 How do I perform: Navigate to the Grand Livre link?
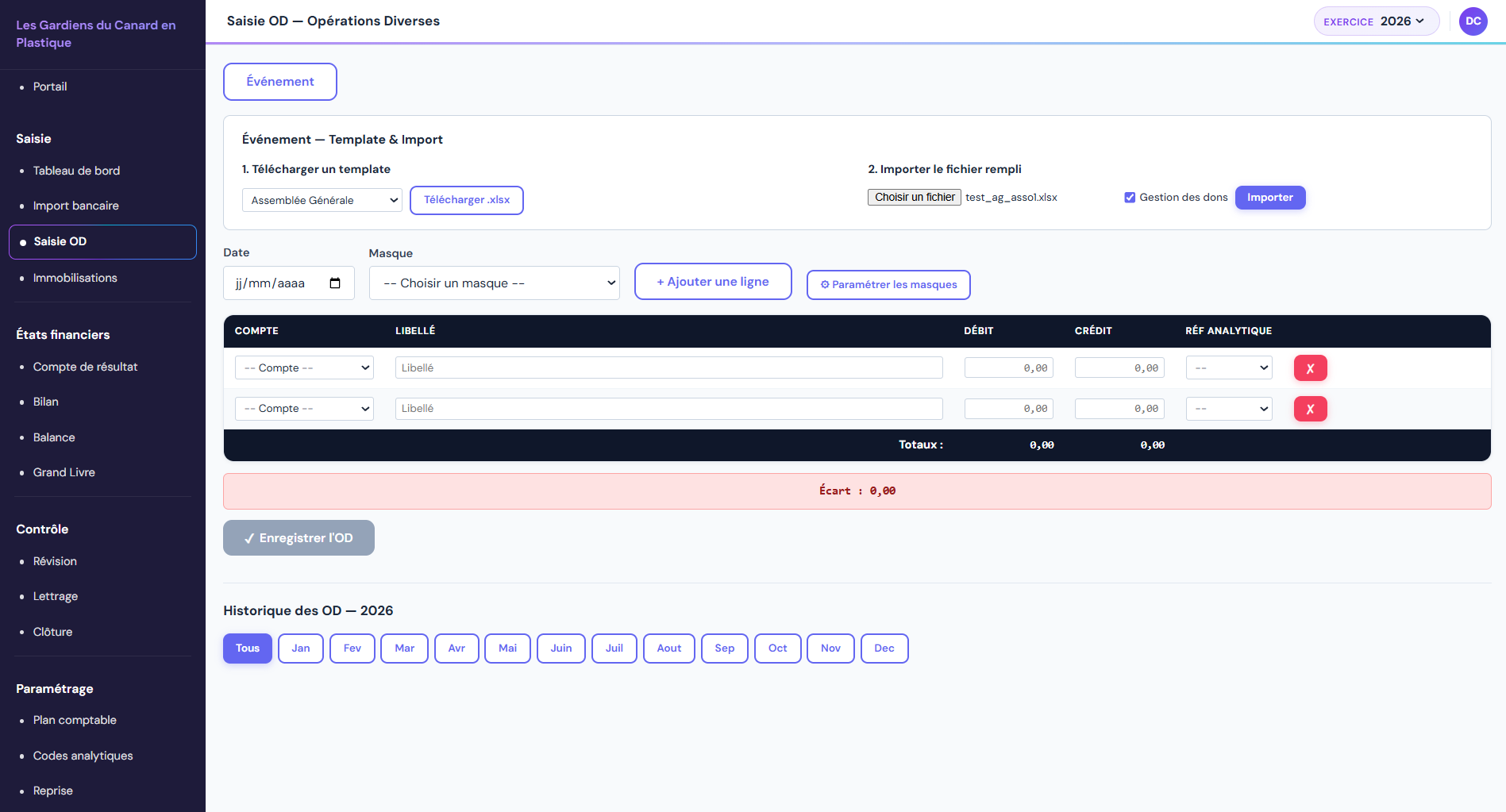(64, 471)
